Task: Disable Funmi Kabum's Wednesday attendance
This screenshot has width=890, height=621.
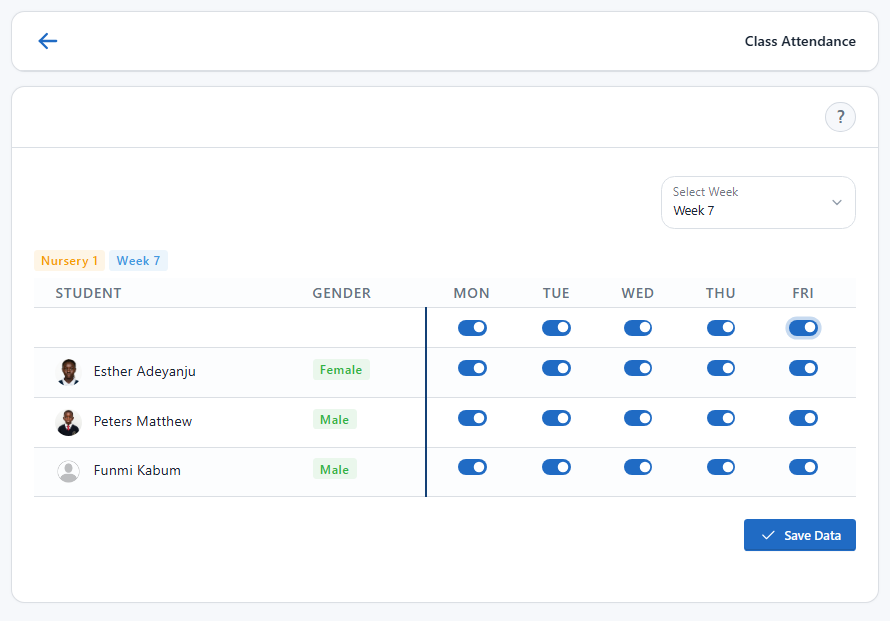Action: click(x=637, y=466)
